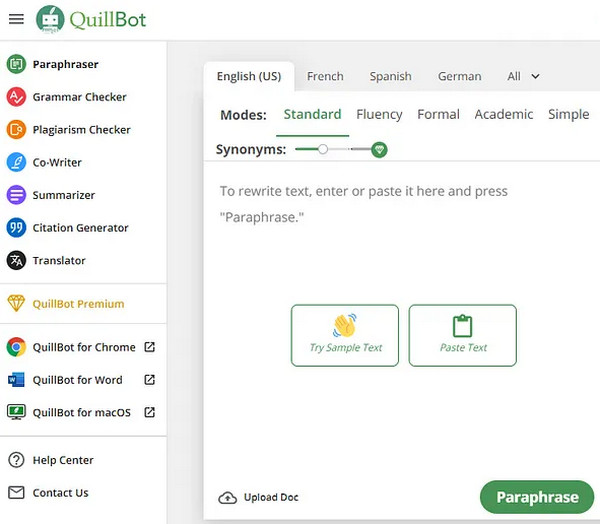Click the Upload Doc label
This screenshot has height=524, width=600.
click(x=271, y=497)
